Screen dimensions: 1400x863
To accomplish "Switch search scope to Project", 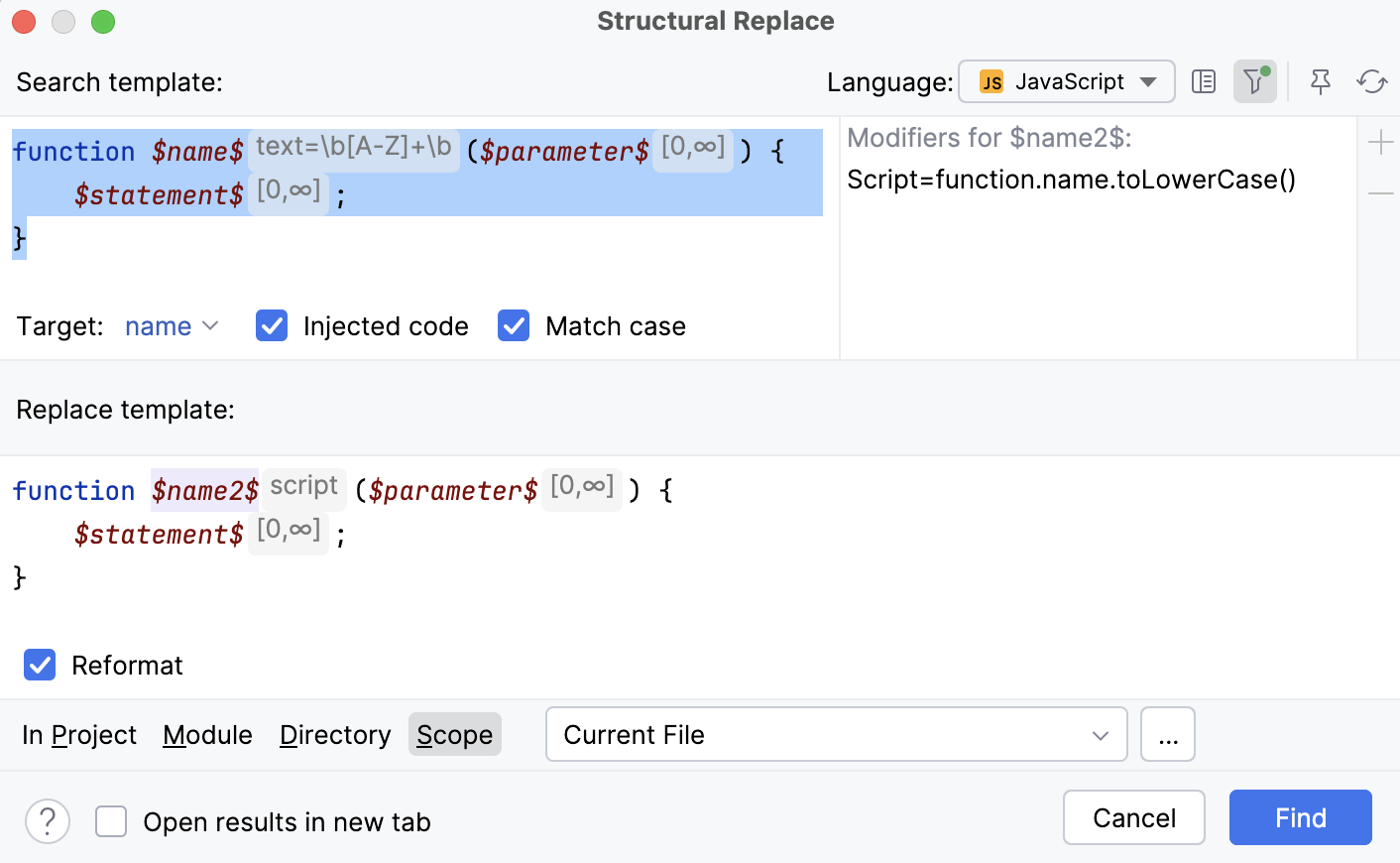I will click(x=78, y=734).
